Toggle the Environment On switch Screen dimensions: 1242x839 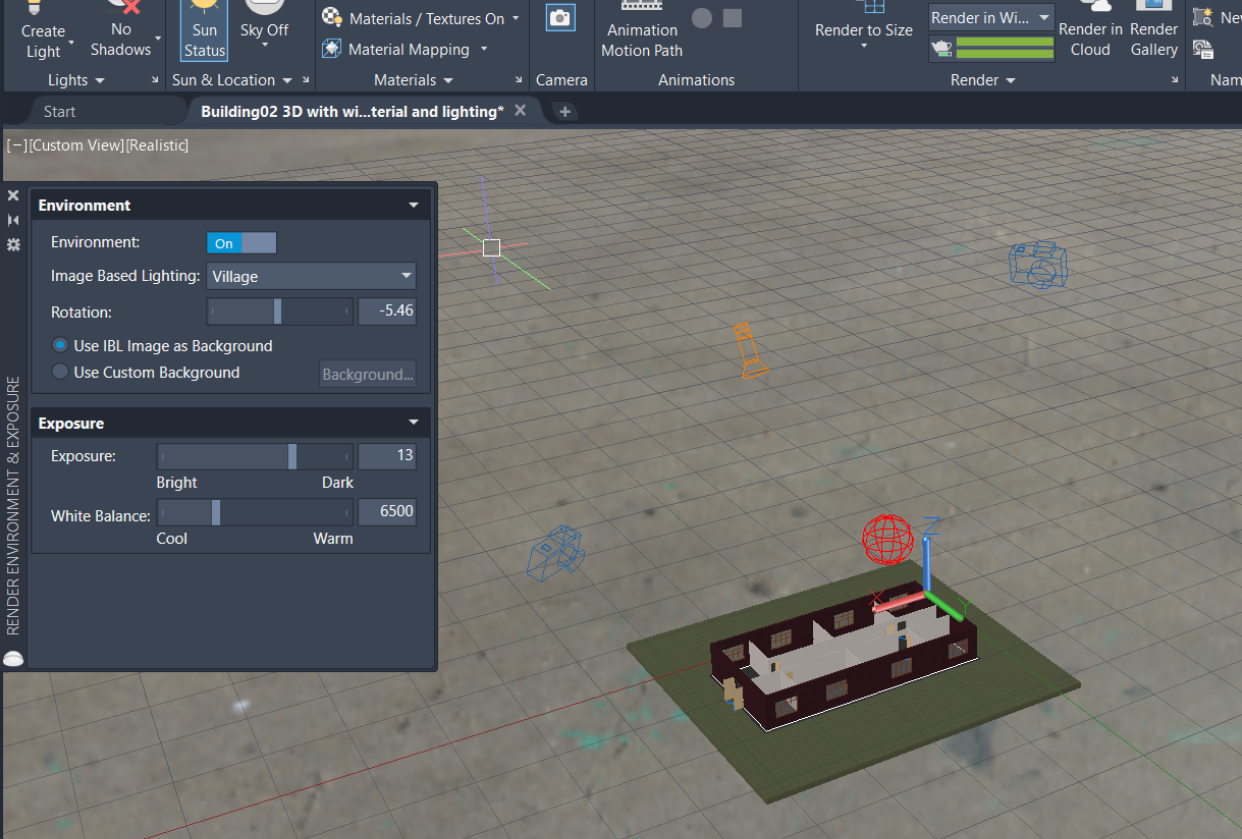pos(241,243)
